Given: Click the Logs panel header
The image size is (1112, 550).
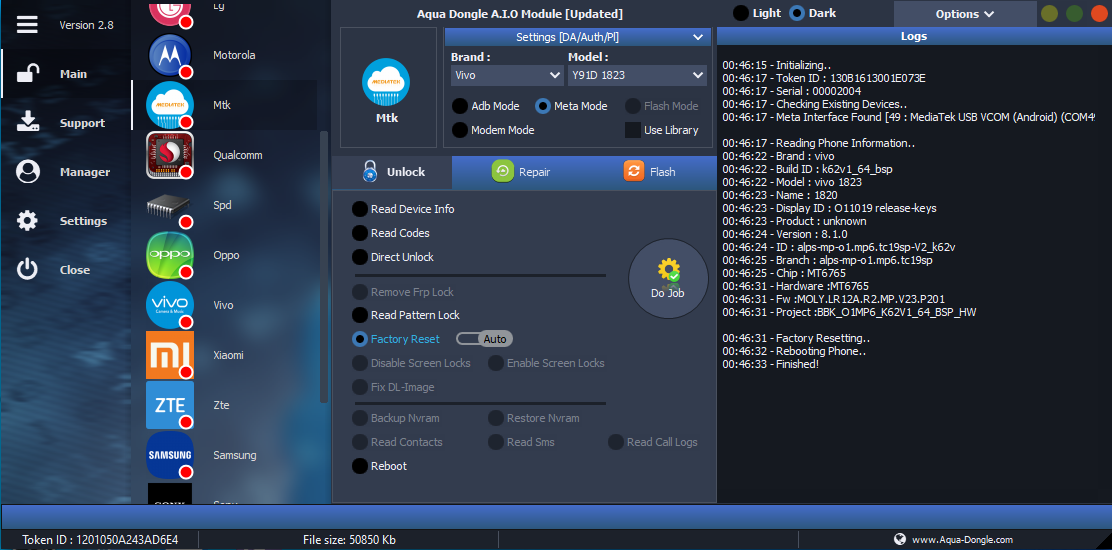Looking at the screenshot, I should point(913,36).
